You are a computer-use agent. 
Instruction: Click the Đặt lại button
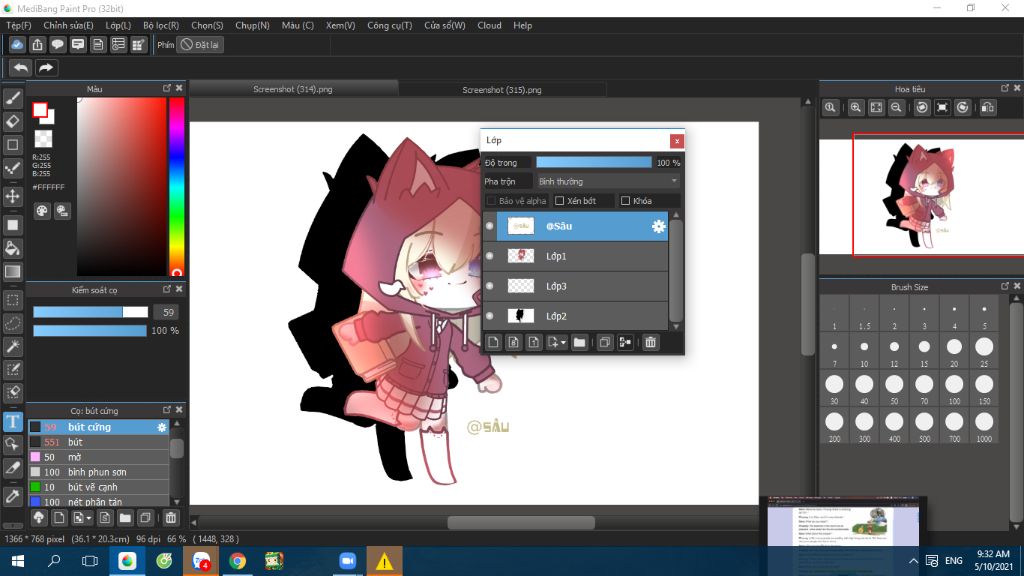point(200,44)
